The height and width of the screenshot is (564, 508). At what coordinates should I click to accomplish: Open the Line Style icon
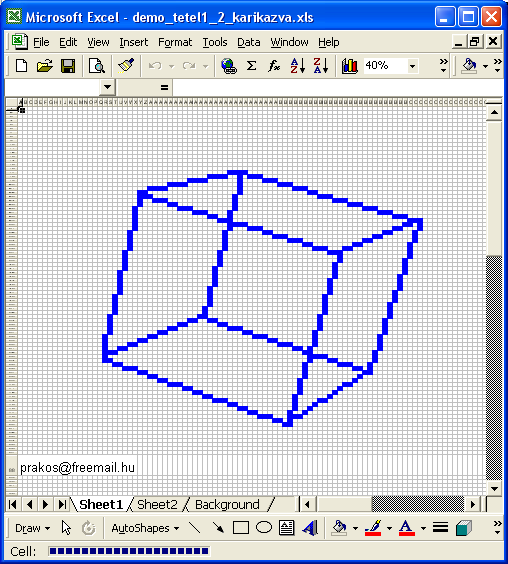(x=440, y=528)
